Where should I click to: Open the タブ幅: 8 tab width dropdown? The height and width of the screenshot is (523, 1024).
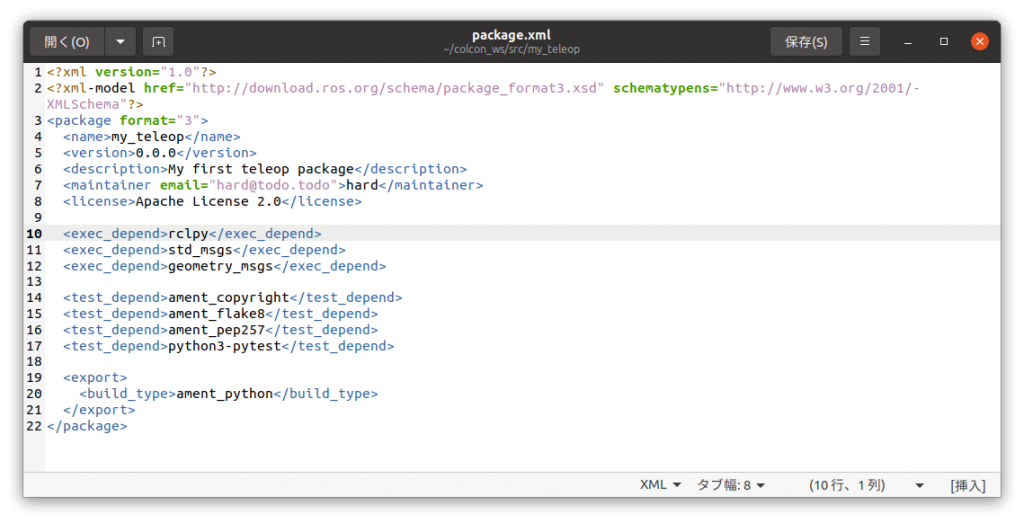(730, 485)
